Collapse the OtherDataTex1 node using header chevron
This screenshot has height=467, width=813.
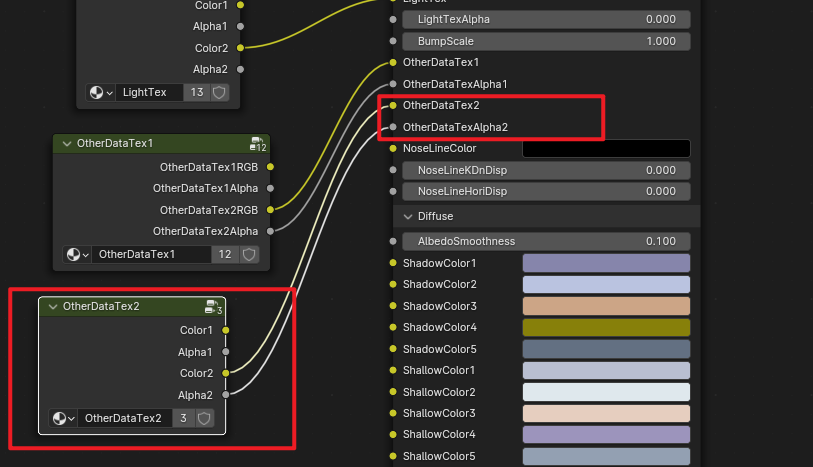pos(67,144)
